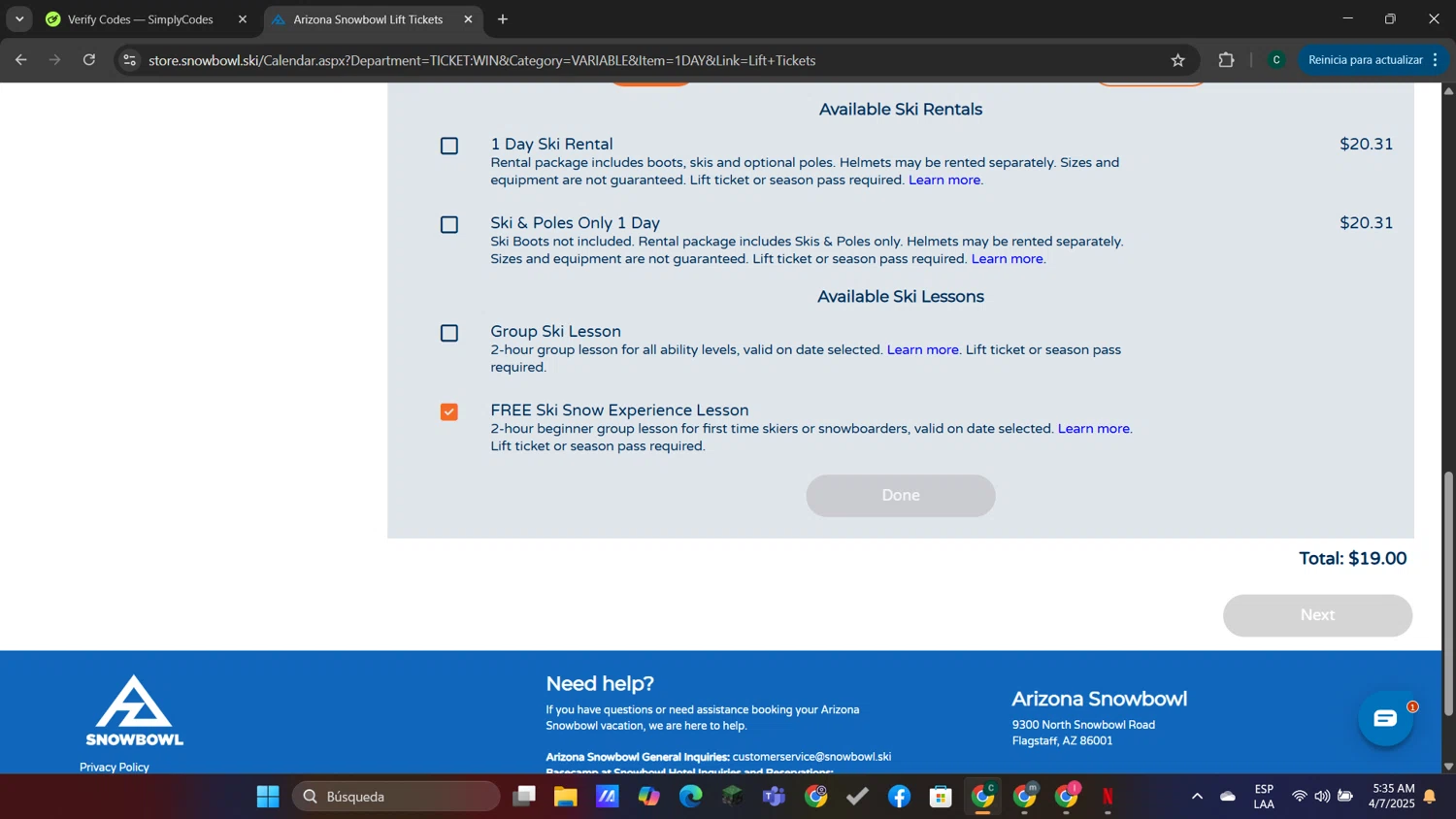Open notifications bell in tray
This screenshot has height=819, width=1456.
(x=1430, y=797)
